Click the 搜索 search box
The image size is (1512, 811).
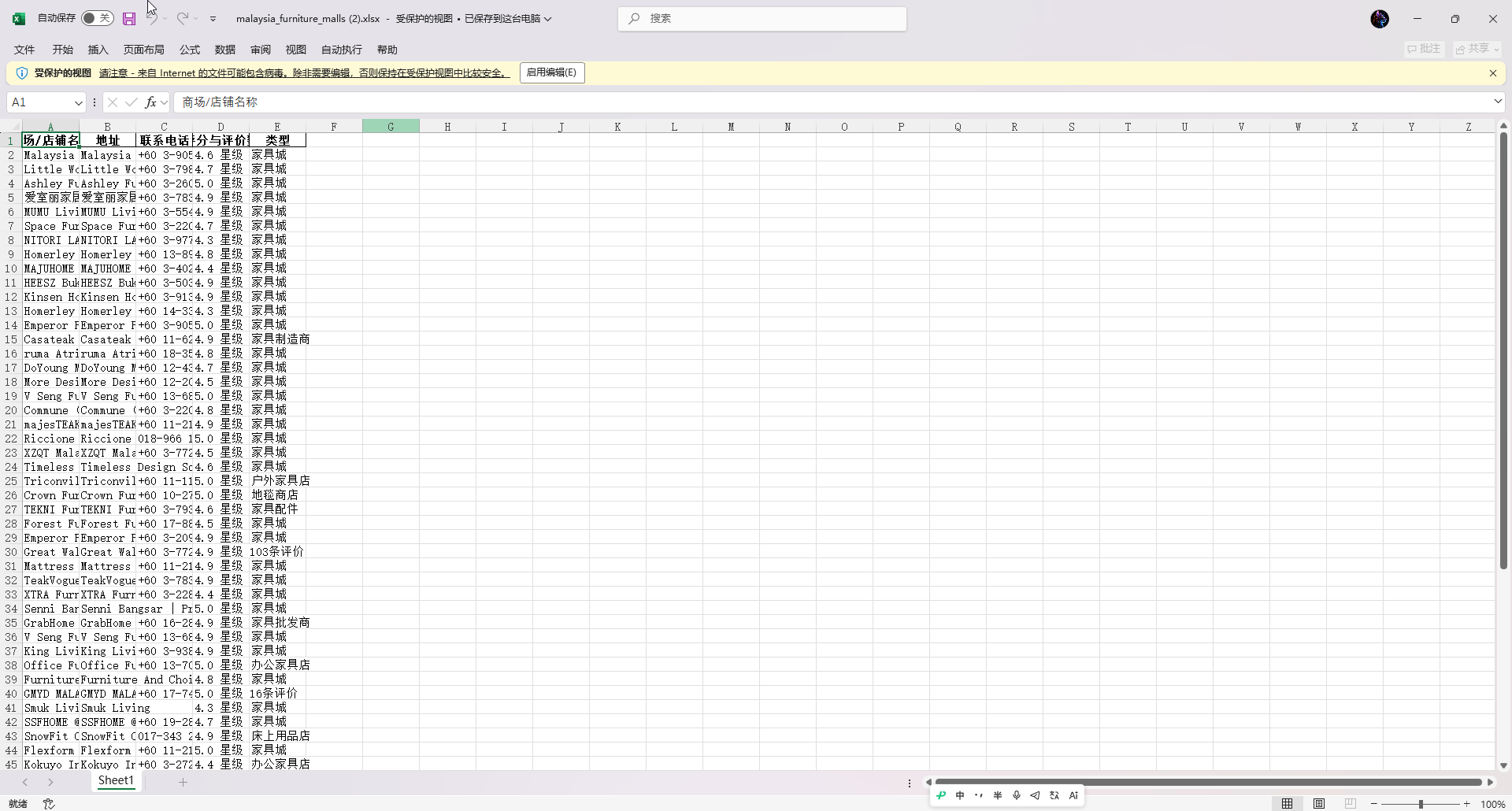click(762, 19)
